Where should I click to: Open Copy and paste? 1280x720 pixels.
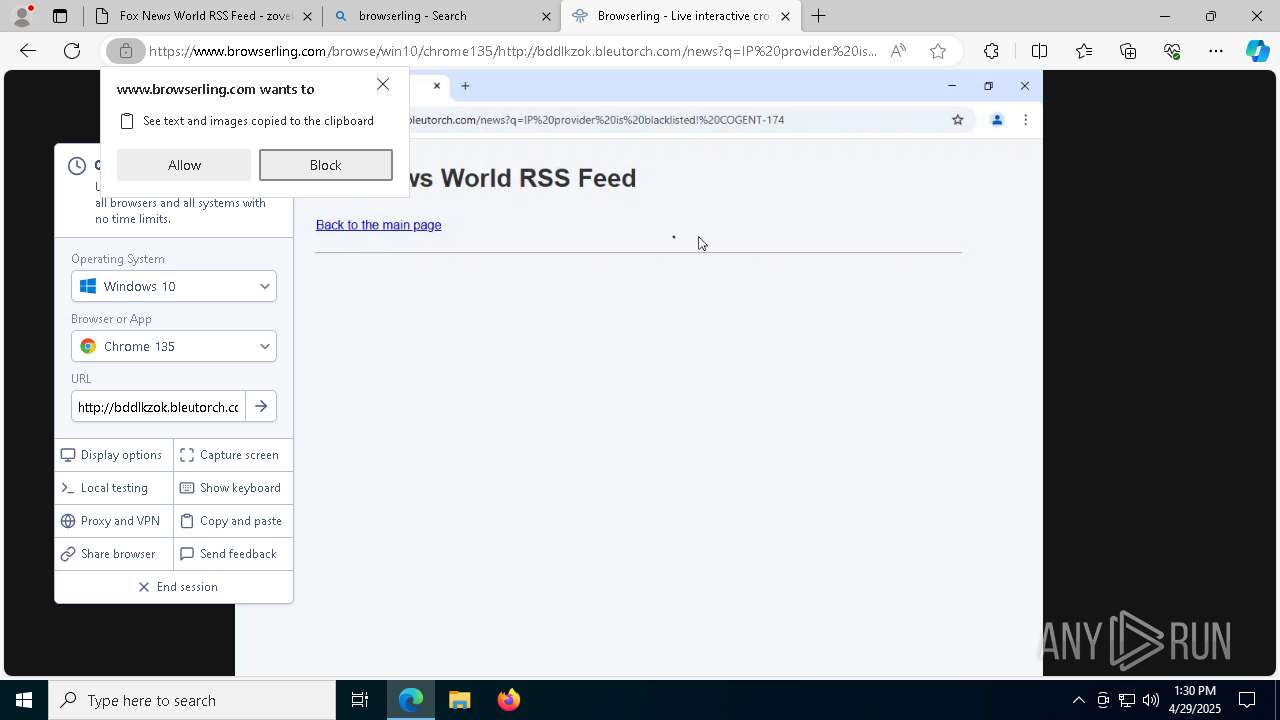pos(231,521)
